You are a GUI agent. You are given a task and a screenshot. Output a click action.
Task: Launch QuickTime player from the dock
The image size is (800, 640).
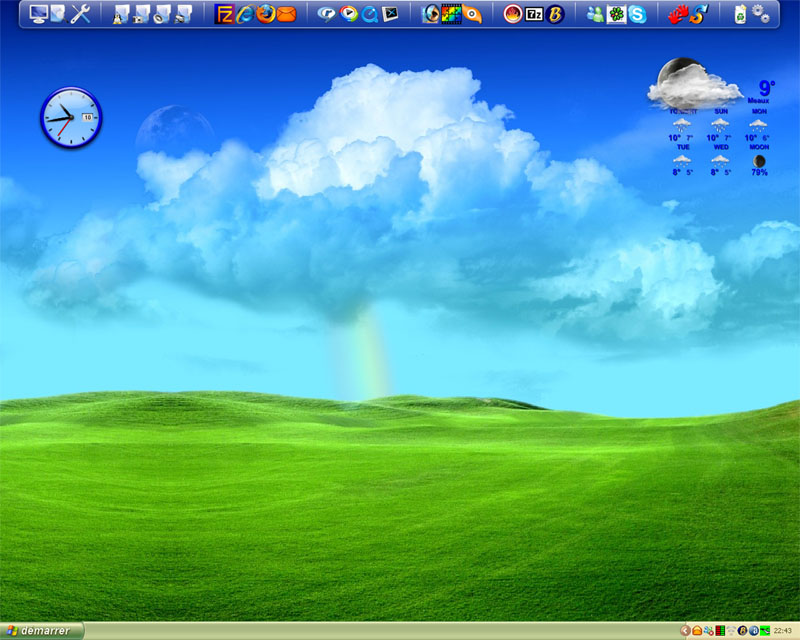tap(369, 14)
